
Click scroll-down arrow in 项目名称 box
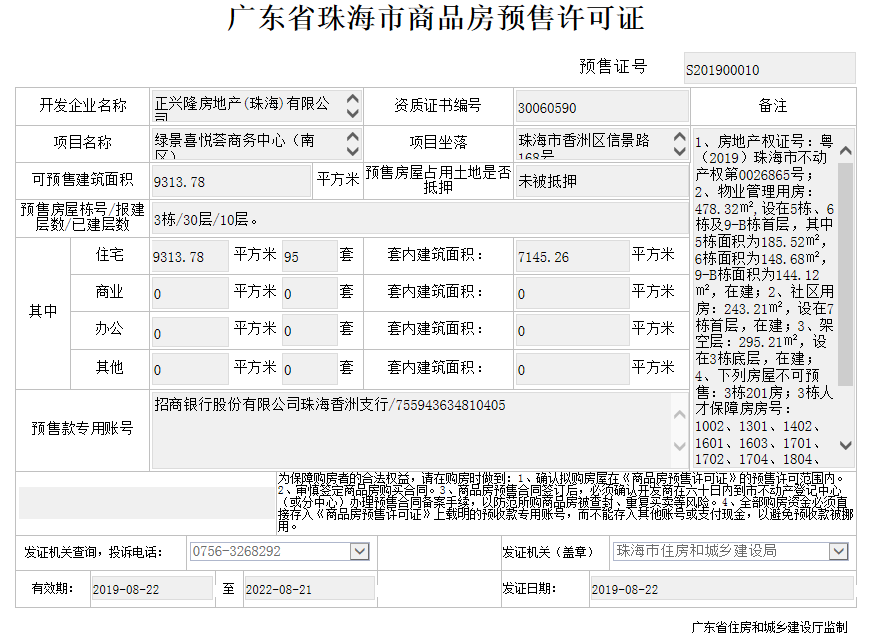352,151
